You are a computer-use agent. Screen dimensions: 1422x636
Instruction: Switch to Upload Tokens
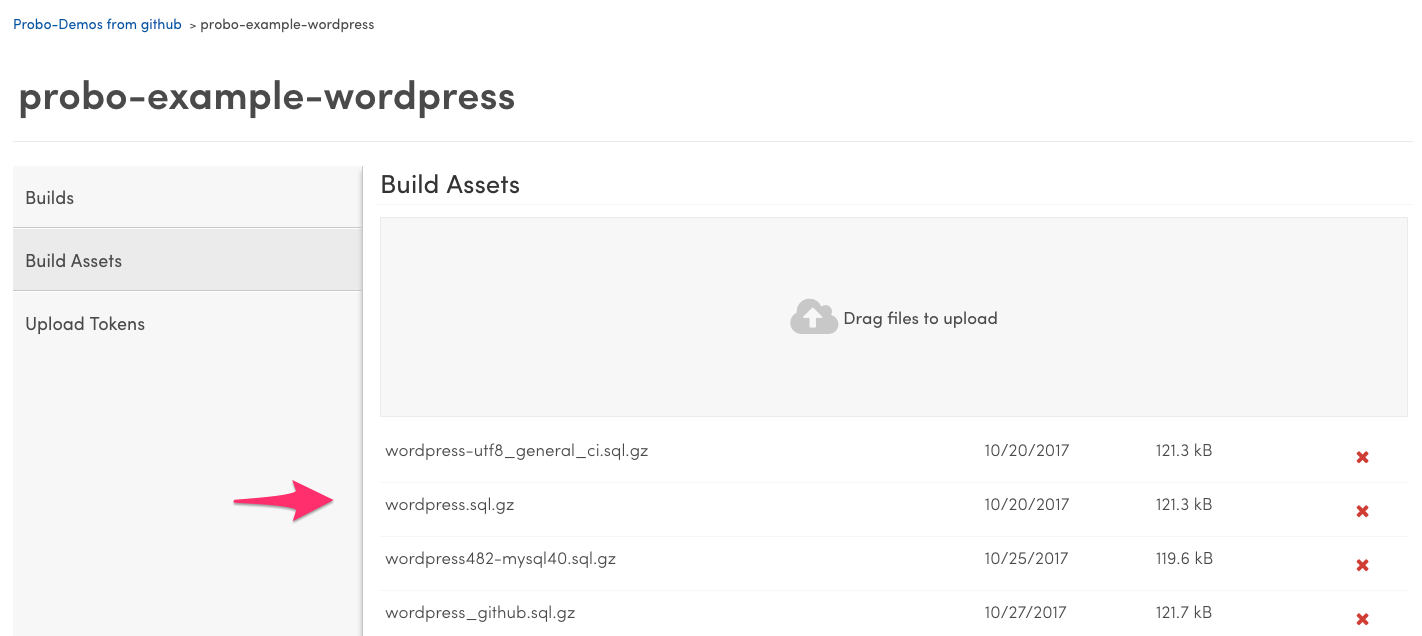[x=85, y=323]
